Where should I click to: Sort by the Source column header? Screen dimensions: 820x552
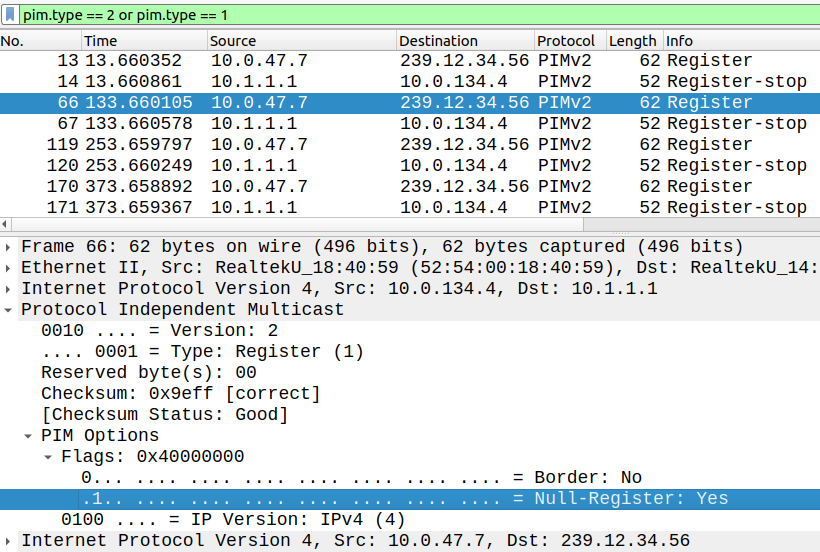coord(302,41)
